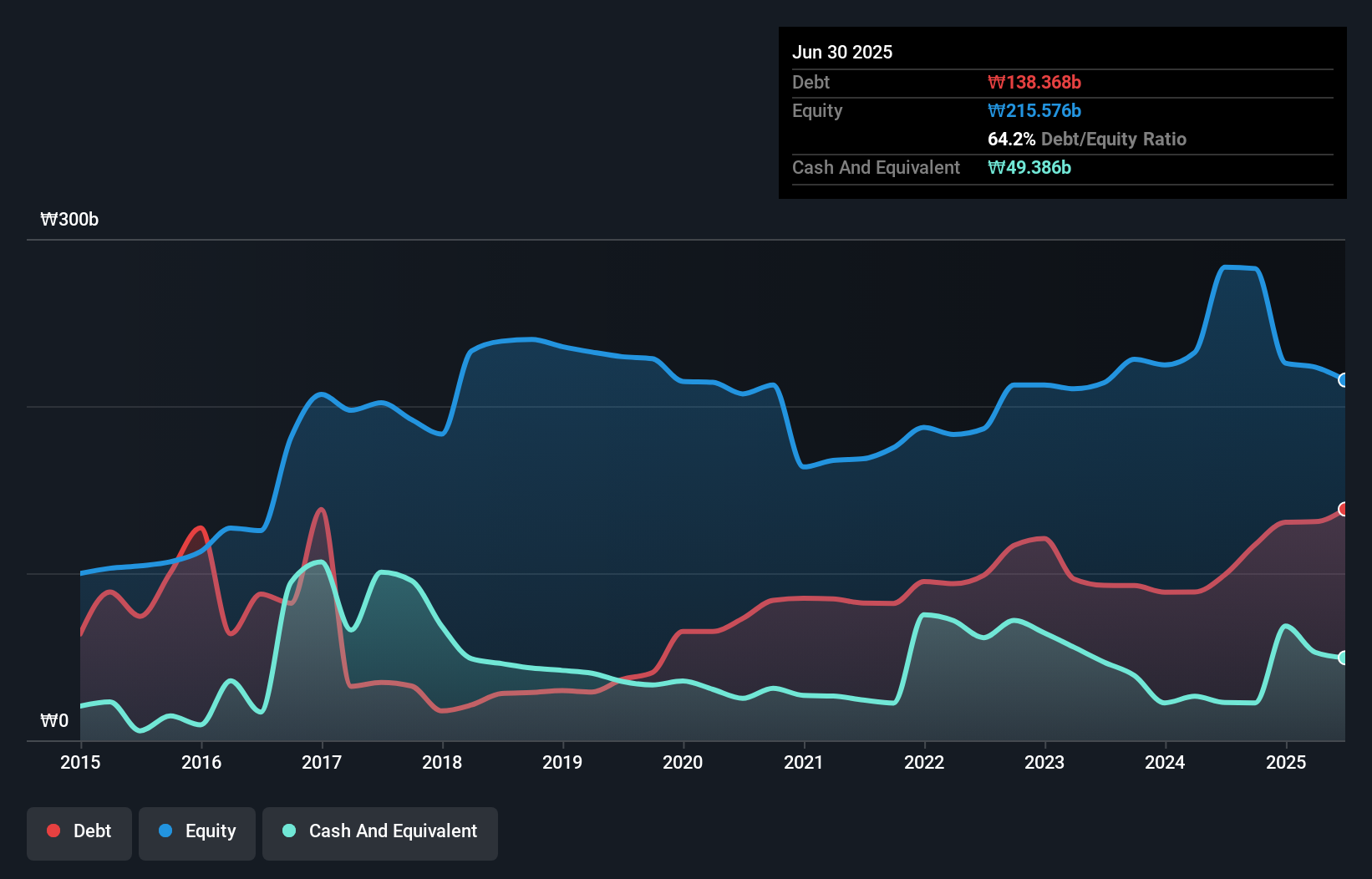Click the ₩215.576b Equity value link
1372x879 pixels.
(1034, 110)
